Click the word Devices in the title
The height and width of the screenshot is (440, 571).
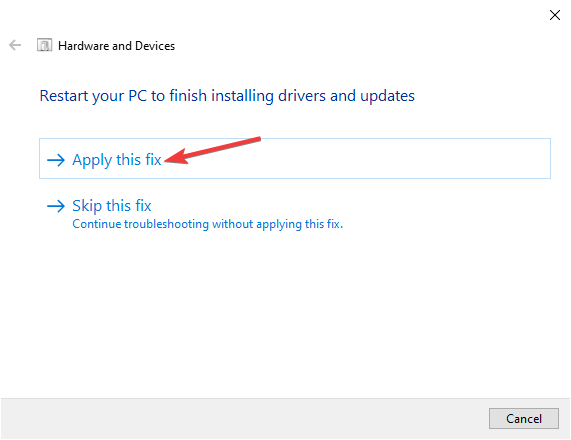coord(155,46)
